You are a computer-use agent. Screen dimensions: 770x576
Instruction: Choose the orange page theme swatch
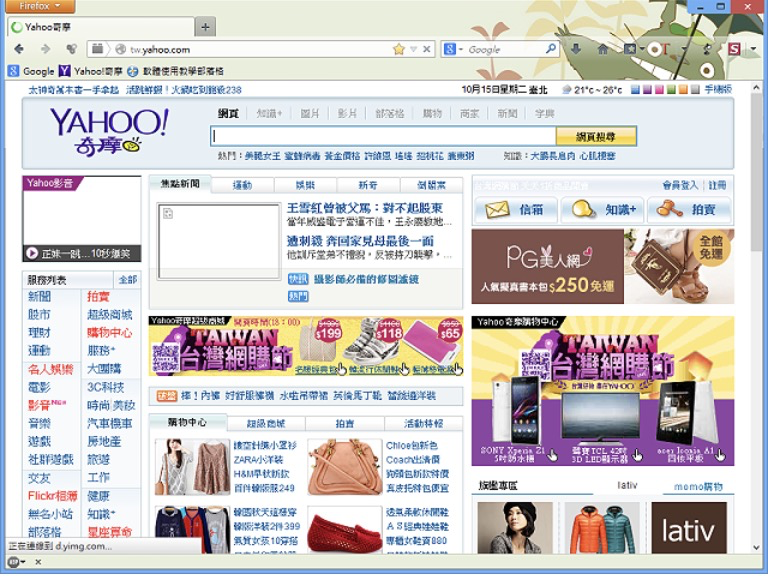point(683,90)
